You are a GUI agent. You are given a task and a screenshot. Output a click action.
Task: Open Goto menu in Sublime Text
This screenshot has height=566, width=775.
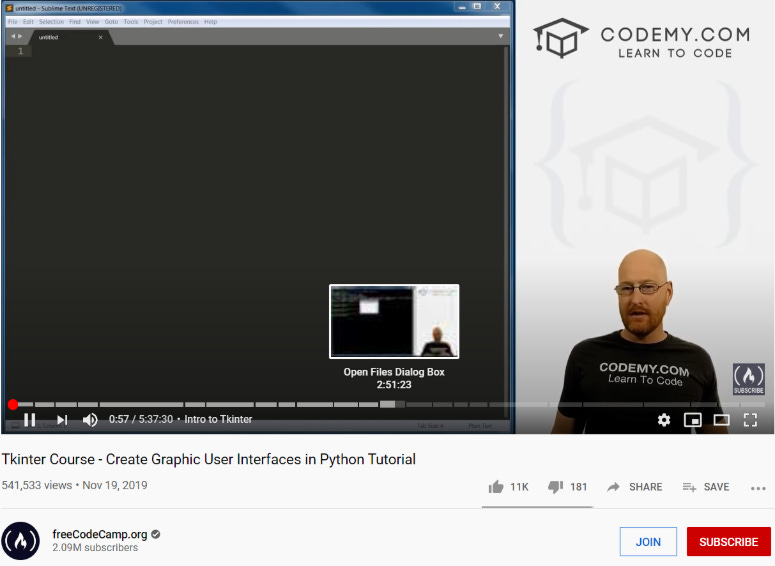click(x=111, y=22)
